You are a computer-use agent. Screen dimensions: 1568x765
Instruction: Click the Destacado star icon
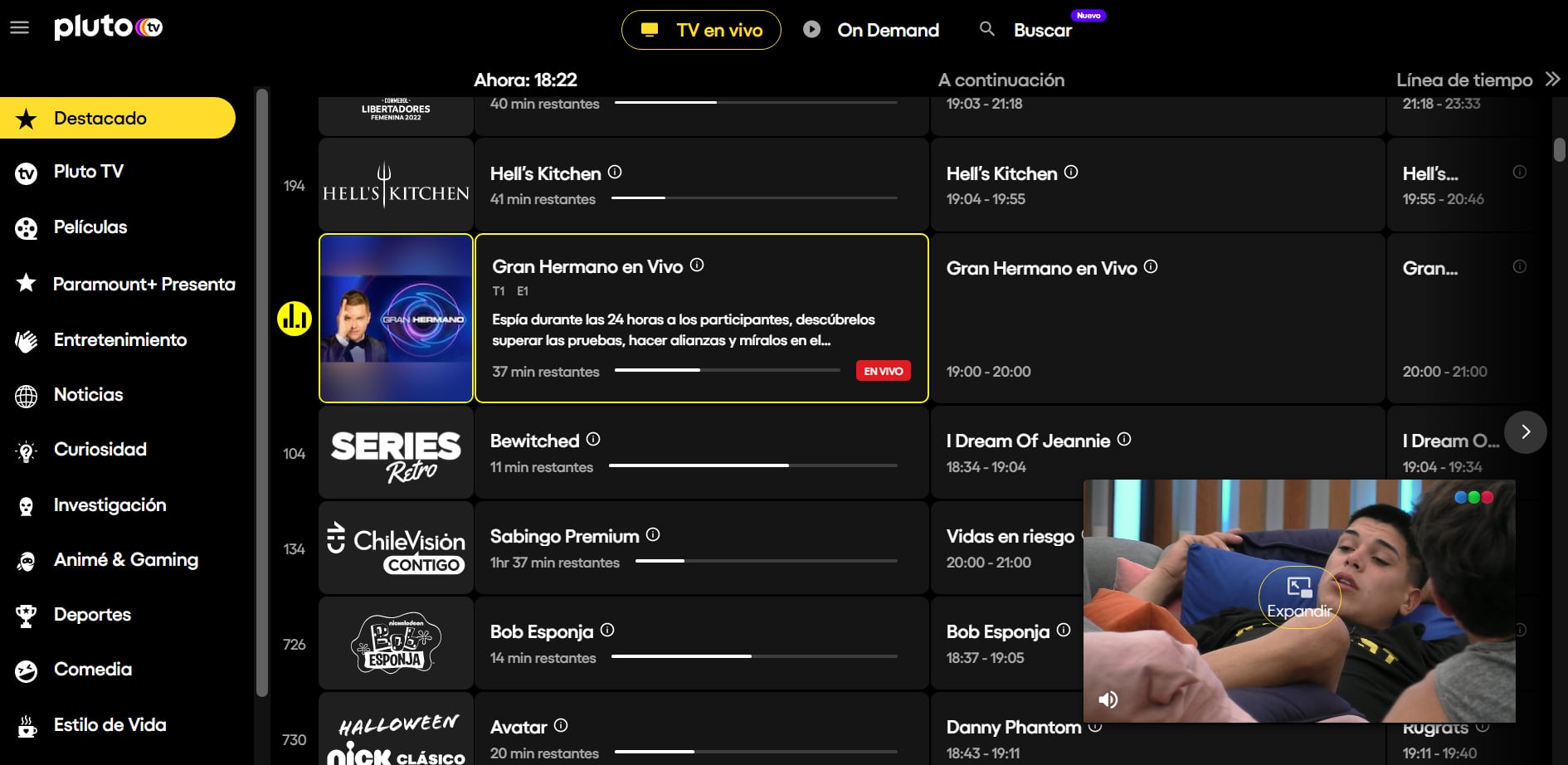point(27,119)
